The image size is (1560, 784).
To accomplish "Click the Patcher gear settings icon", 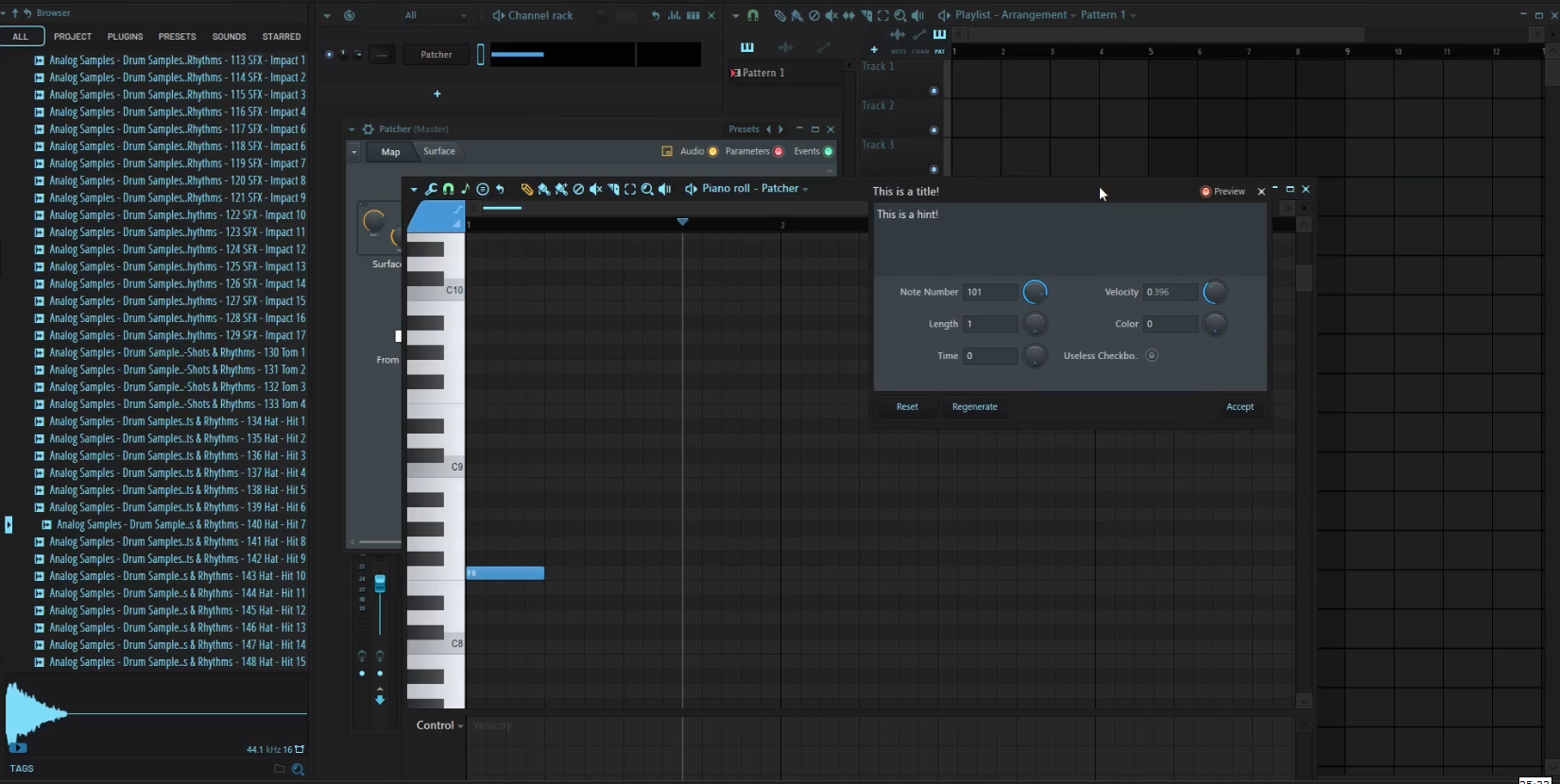I will [x=369, y=129].
